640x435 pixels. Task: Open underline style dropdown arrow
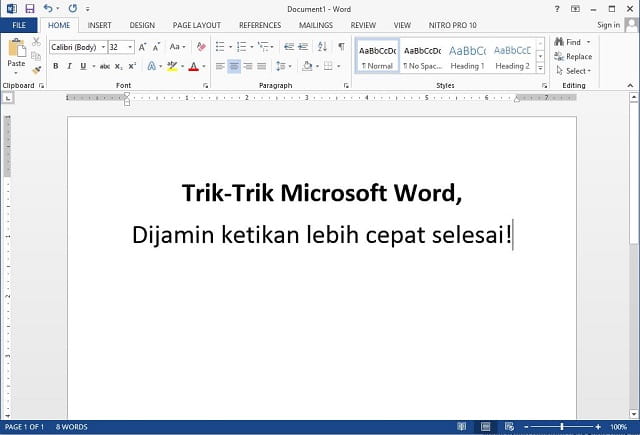[94, 66]
